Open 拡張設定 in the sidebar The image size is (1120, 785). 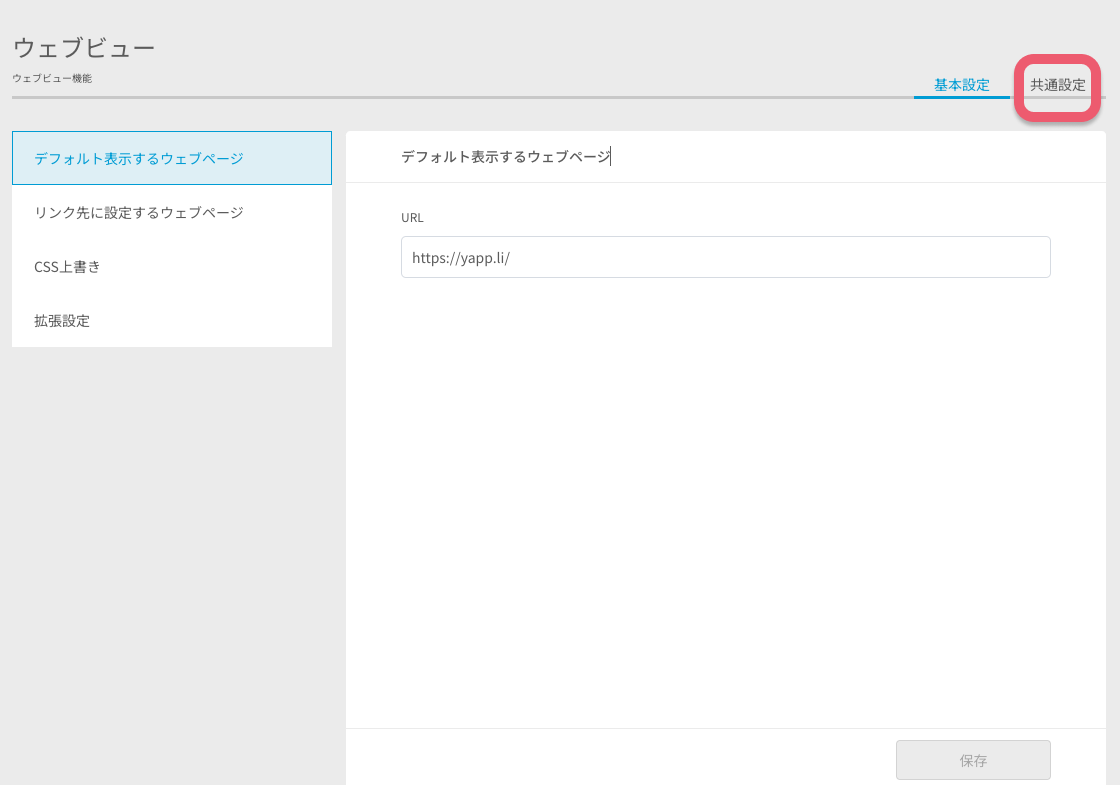click(171, 321)
